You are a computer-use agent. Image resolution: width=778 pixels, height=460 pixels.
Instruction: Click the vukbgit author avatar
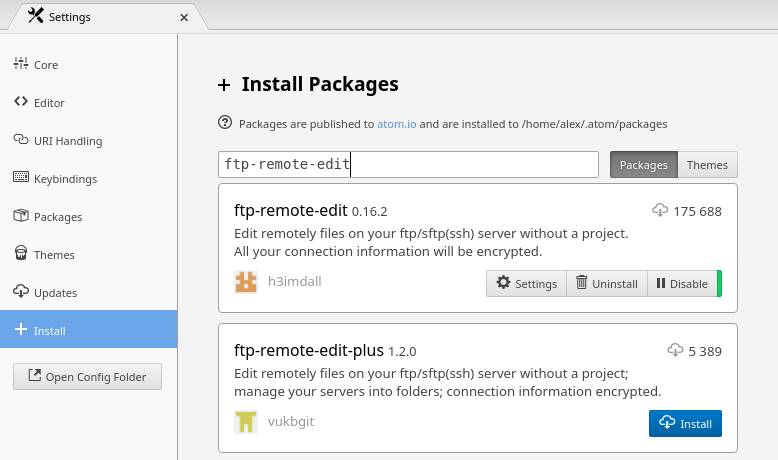246,422
